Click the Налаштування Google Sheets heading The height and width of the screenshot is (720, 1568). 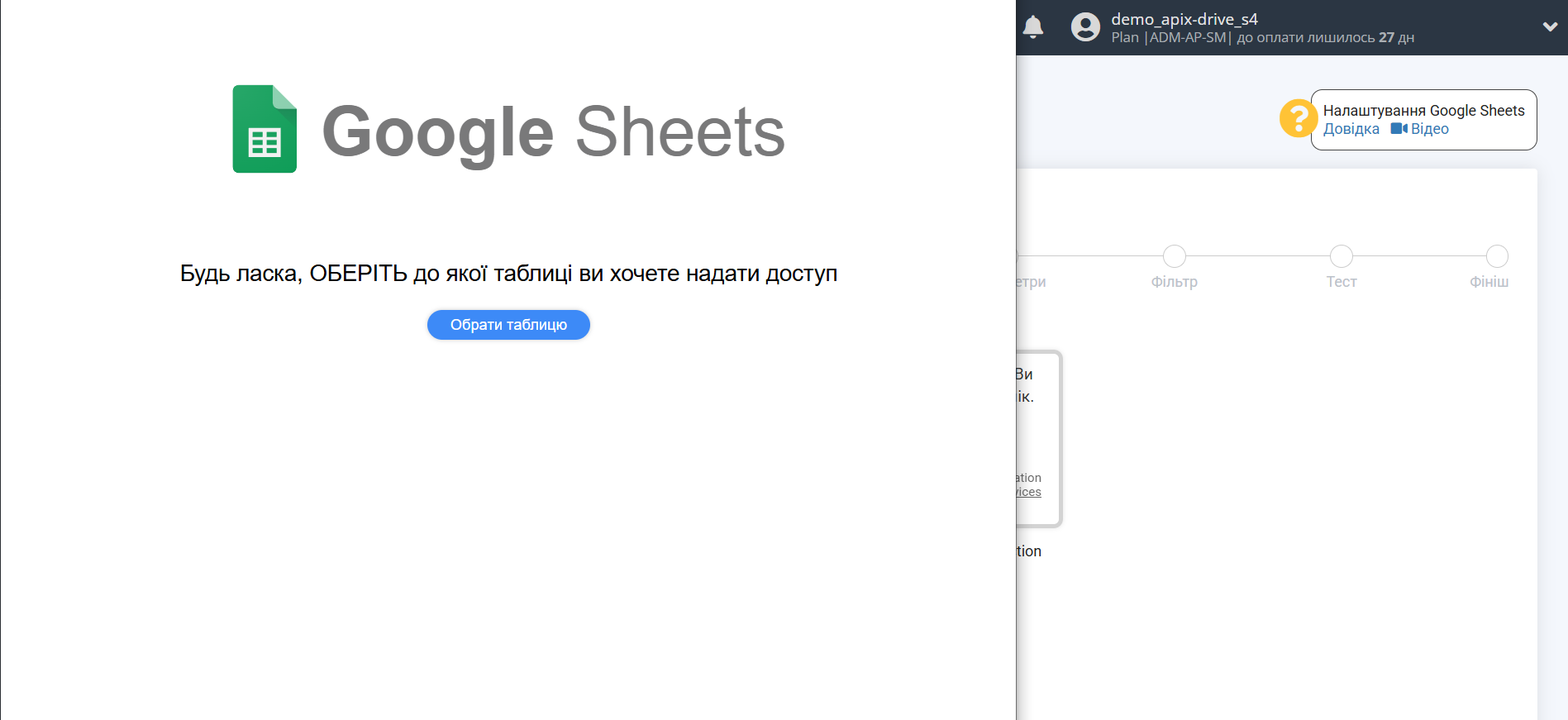(1423, 111)
